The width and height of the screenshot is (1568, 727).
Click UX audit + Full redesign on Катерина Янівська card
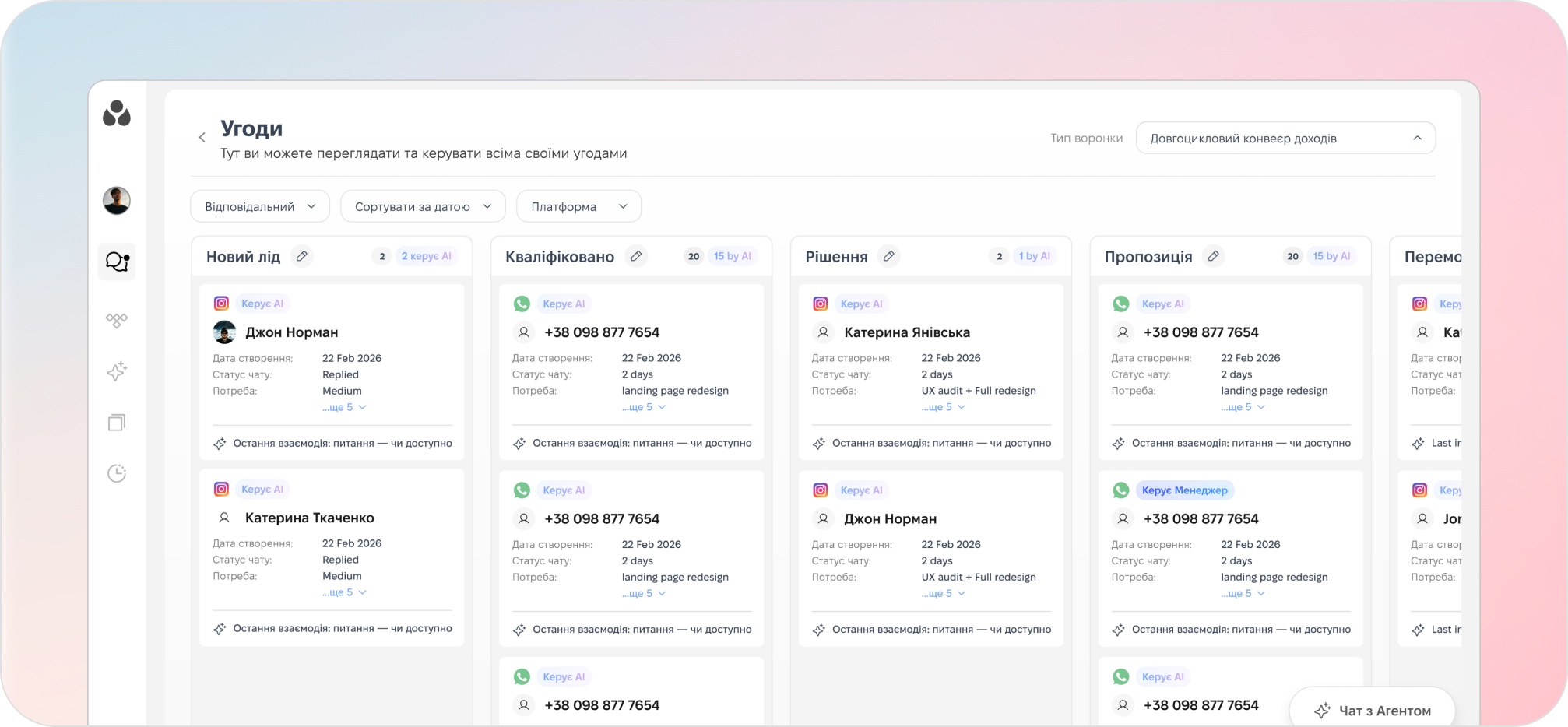click(979, 391)
